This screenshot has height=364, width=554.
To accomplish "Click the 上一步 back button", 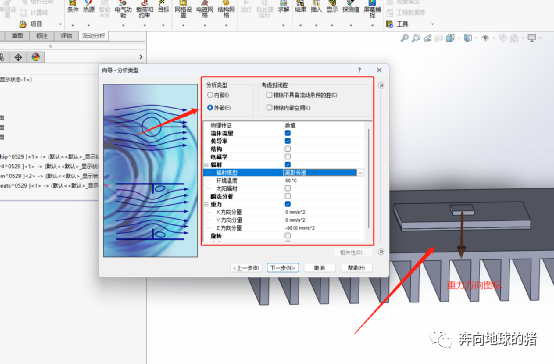I will pyautogui.click(x=246, y=268).
